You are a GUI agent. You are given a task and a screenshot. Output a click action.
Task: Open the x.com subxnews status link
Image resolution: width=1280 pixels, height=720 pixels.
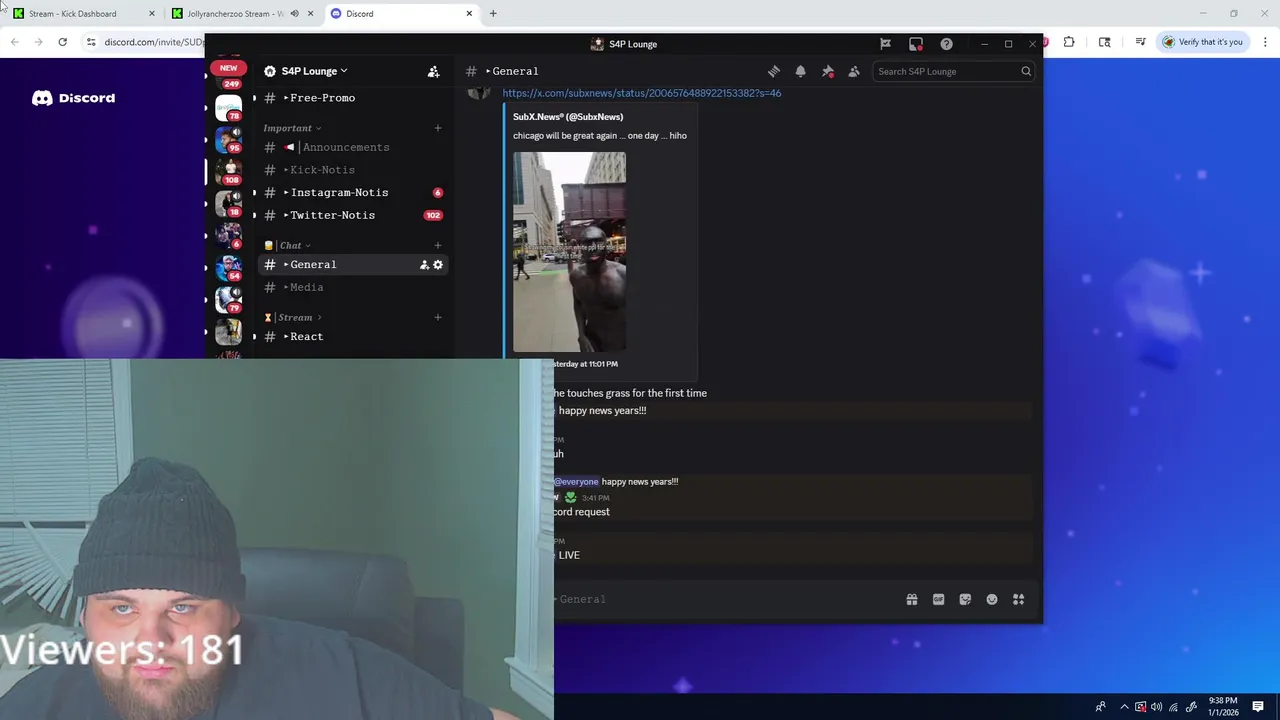click(642, 93)
